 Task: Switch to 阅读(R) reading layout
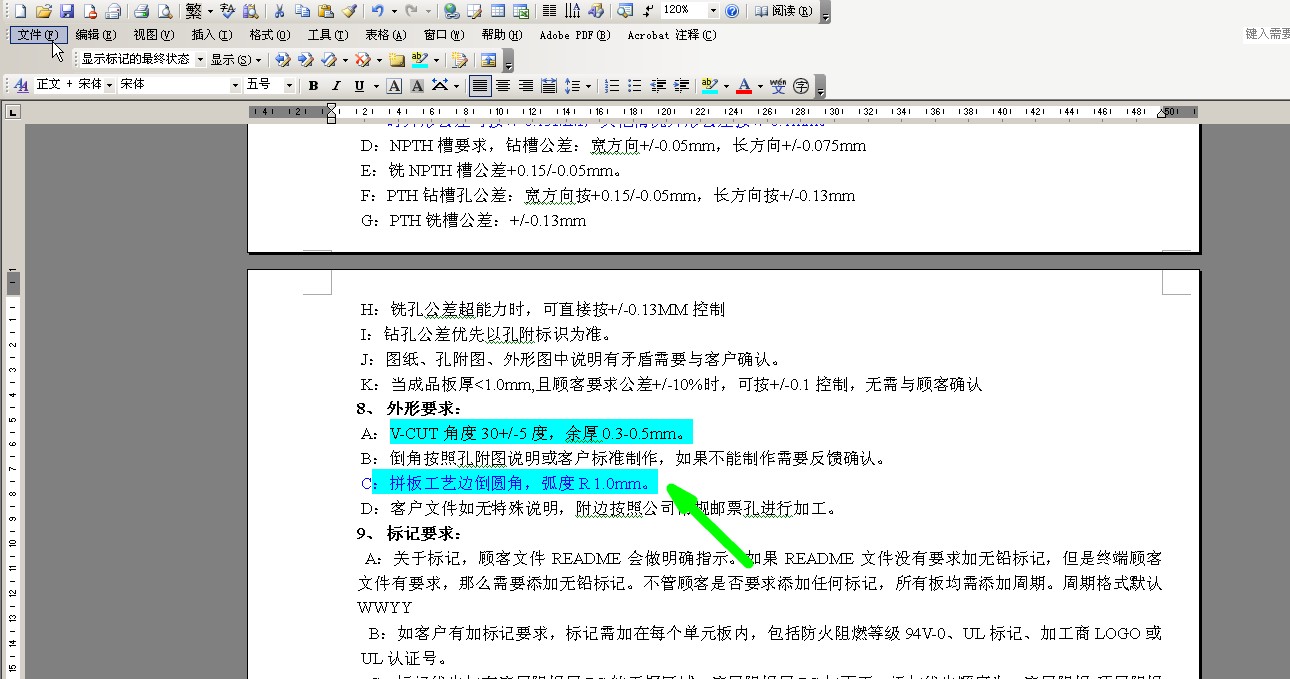[x=783, y=11]
